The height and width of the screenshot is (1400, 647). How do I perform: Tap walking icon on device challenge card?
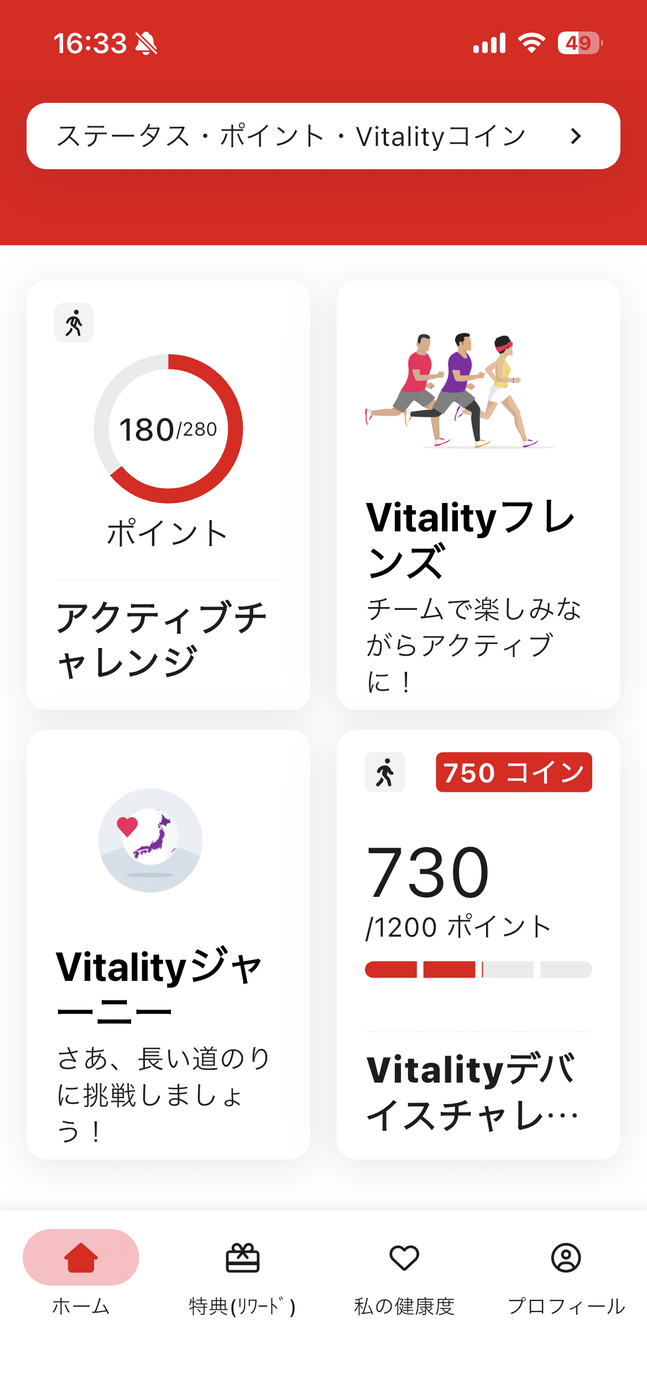(385, 773)
